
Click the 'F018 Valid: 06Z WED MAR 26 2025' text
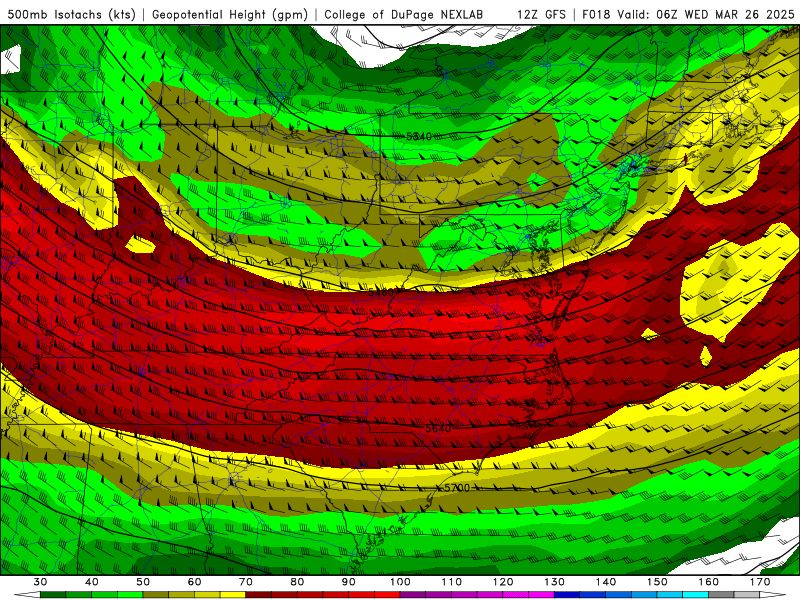click(x=688, y=15)
